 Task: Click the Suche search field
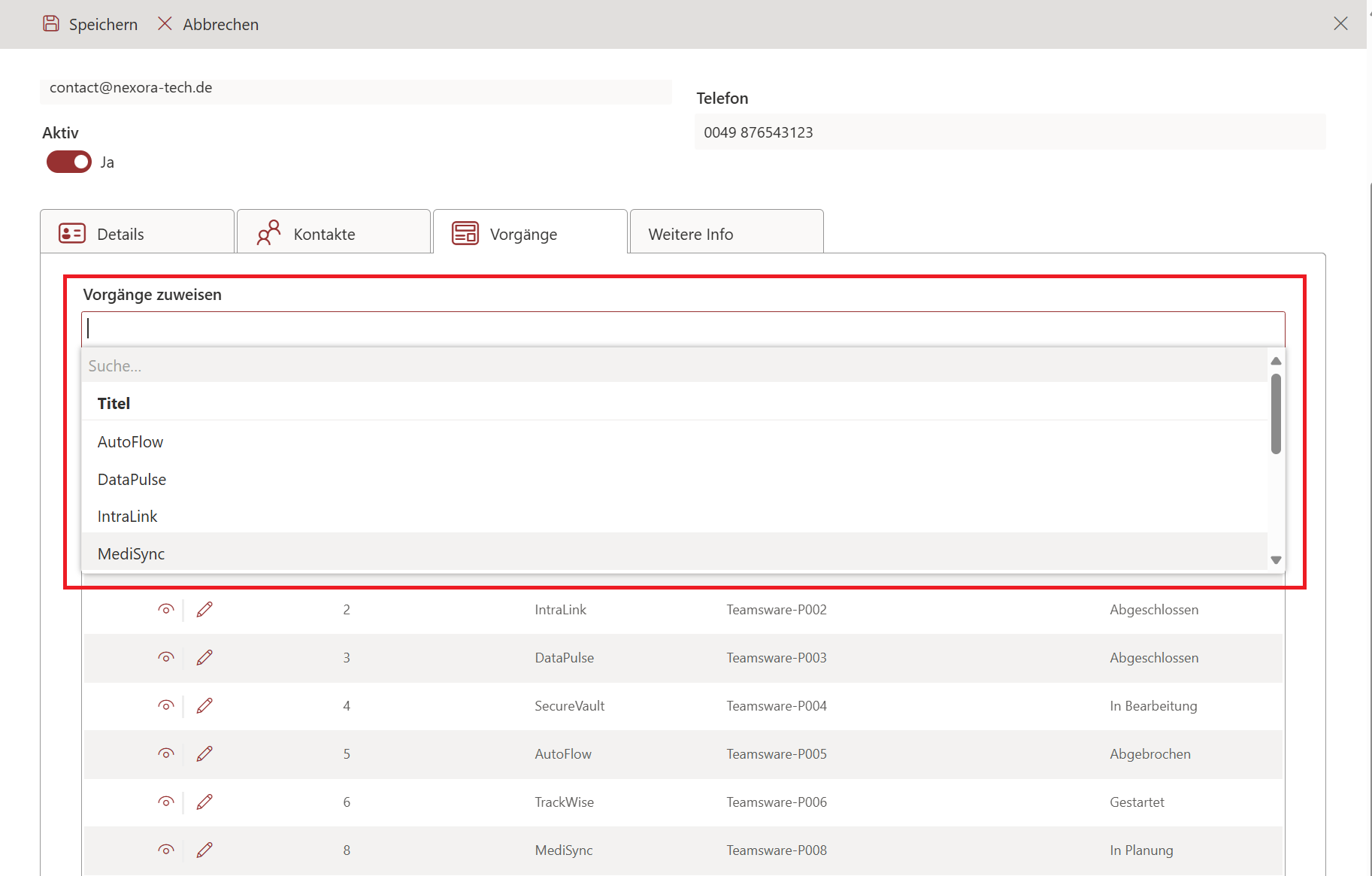[674, 366]
